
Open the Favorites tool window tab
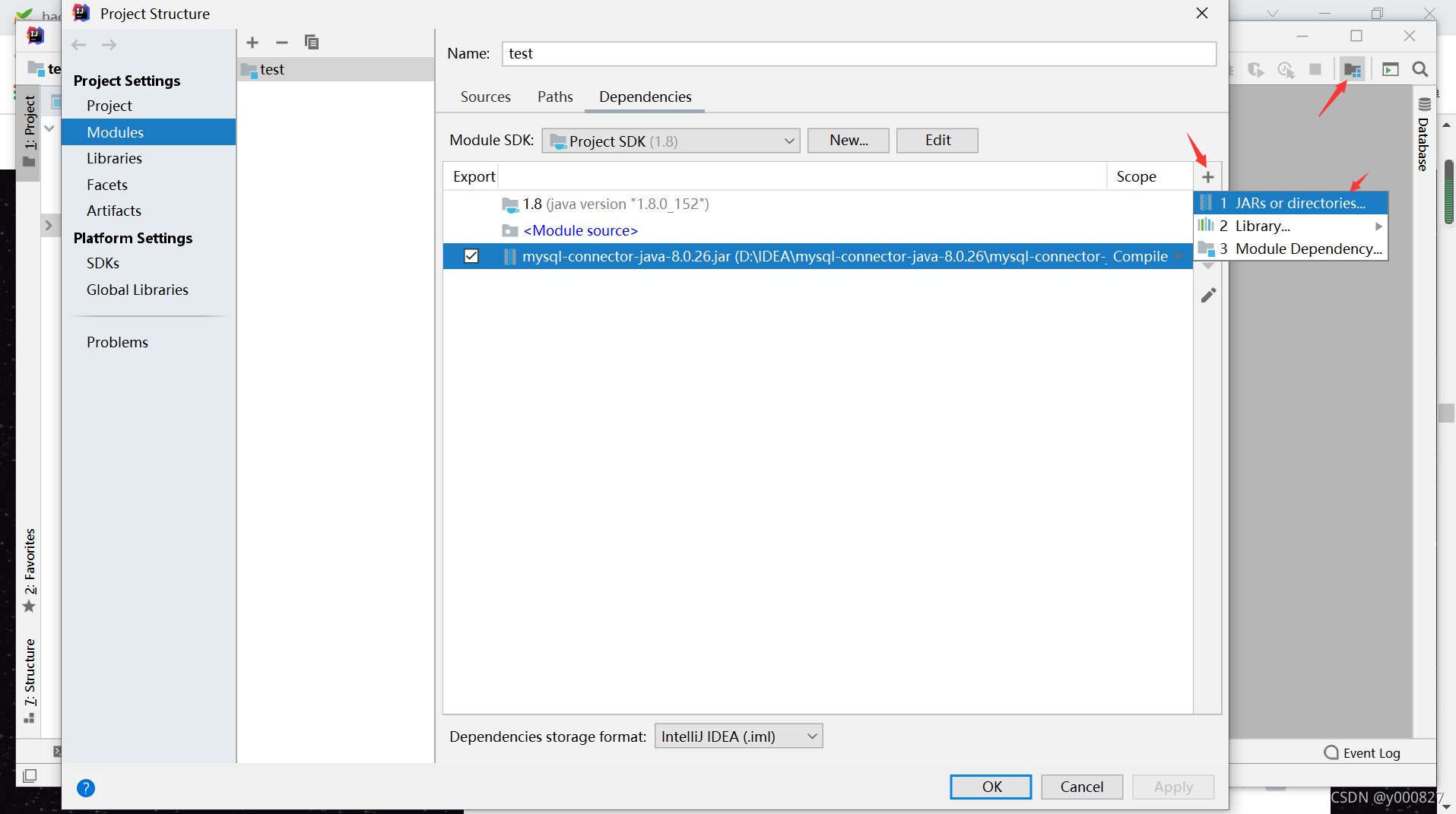[29, 570]
